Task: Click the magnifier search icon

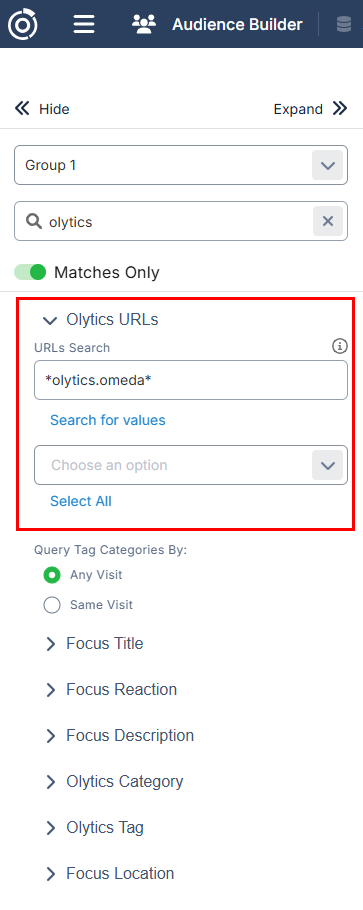Action: coord(34,221)
